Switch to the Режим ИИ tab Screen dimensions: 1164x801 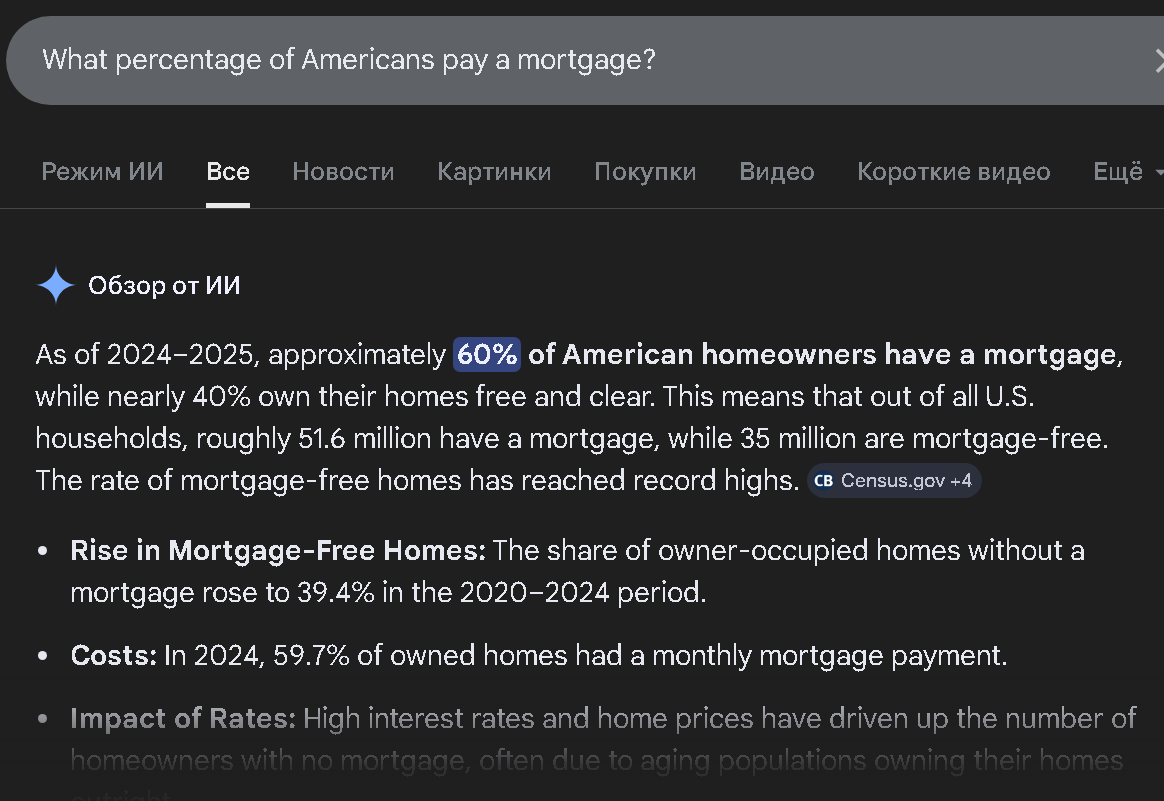[102, 172]
